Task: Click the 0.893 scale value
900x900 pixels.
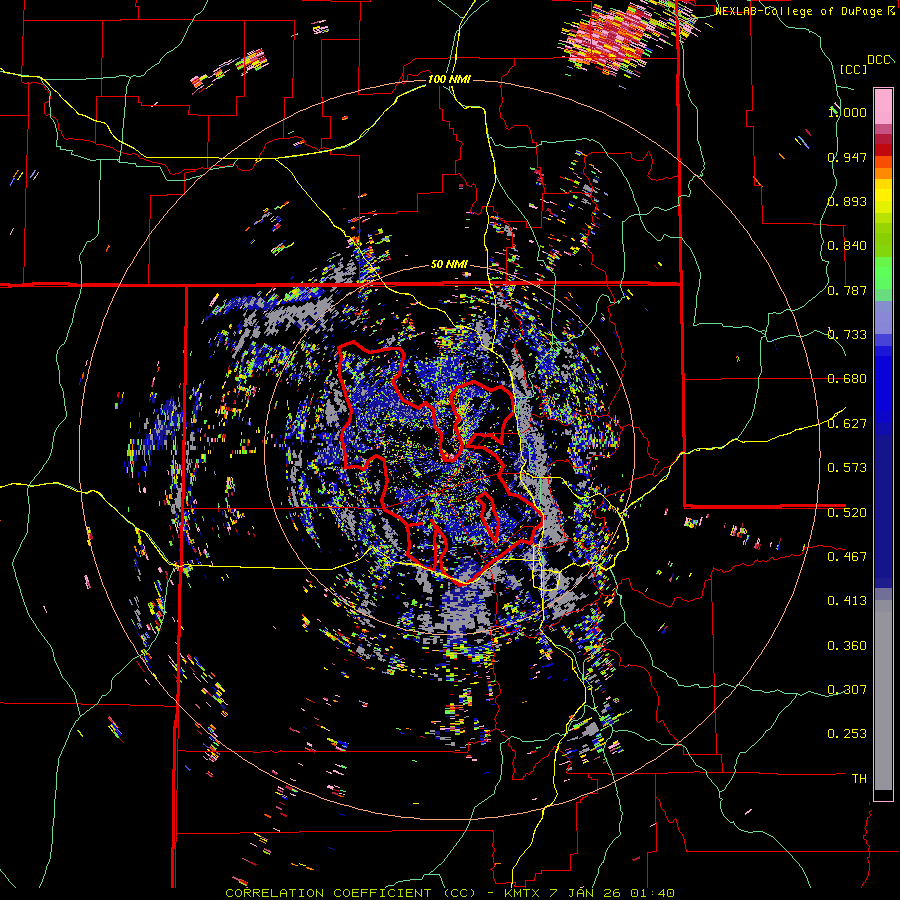Action: click(847, 201)
